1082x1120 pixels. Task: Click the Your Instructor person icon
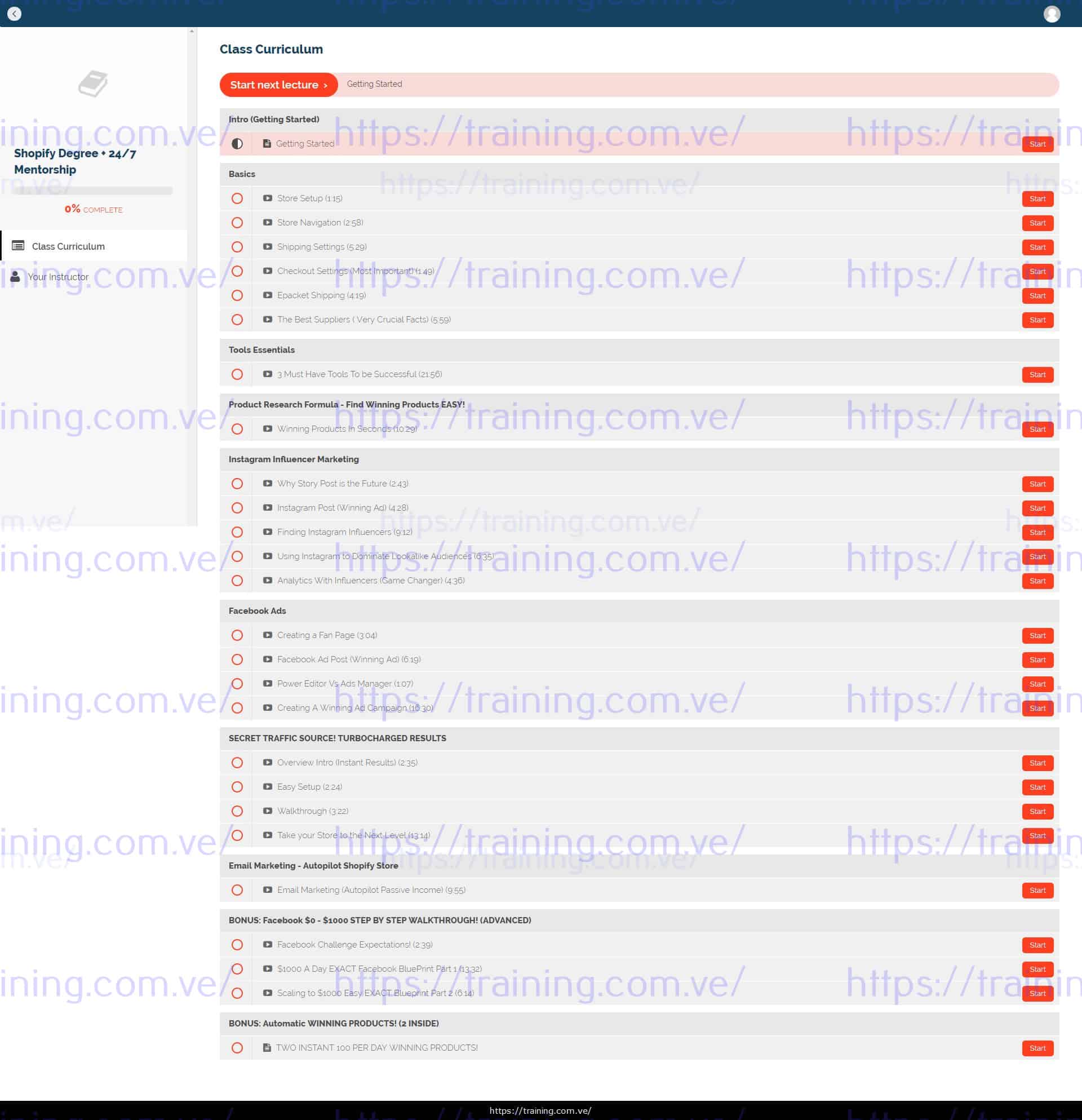[15, 277]
